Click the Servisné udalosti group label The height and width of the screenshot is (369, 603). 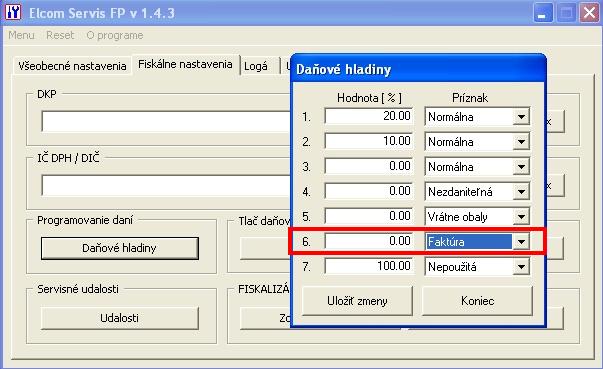(78, 289)
